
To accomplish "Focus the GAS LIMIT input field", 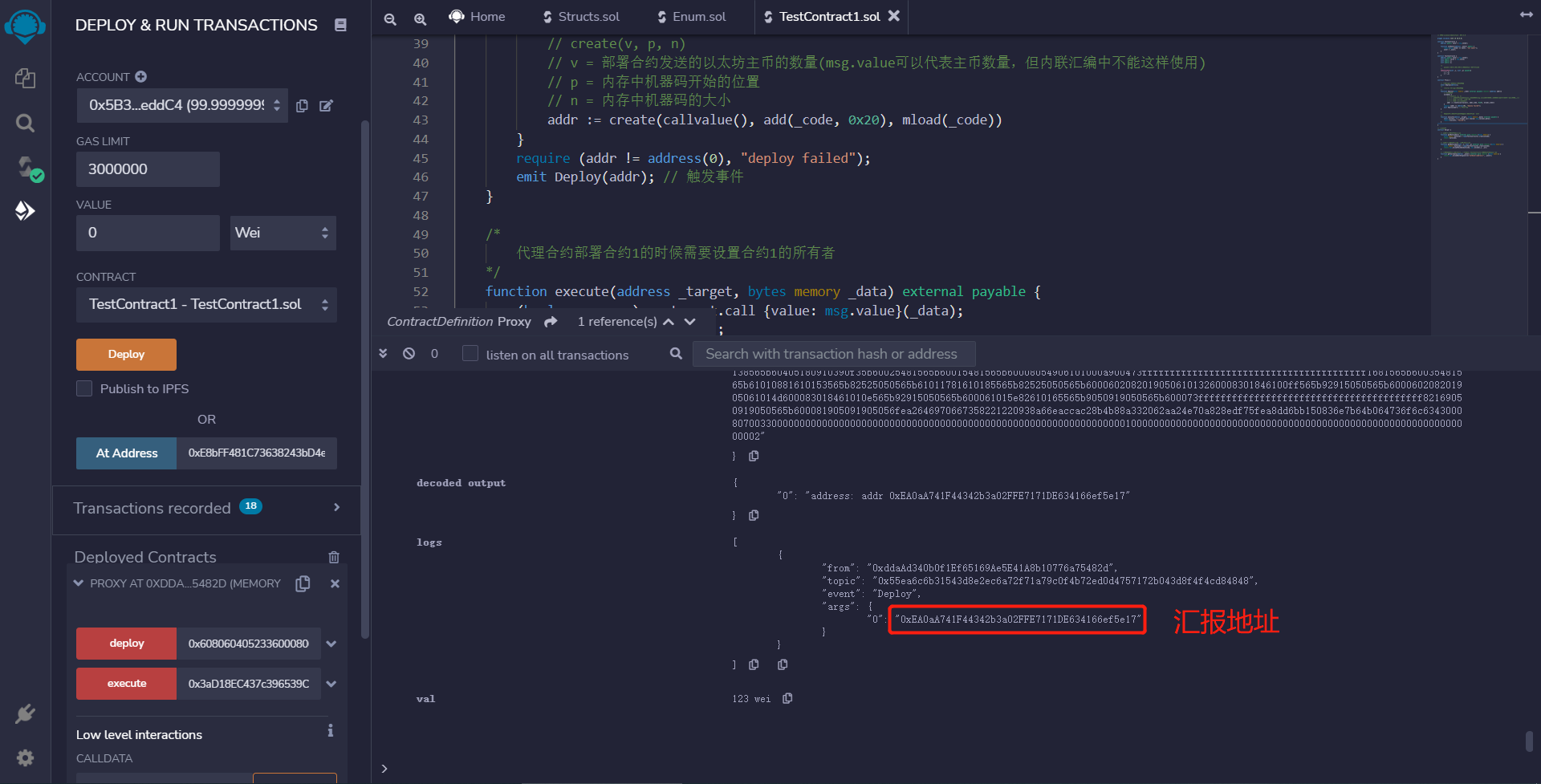I will (x=148, y=169).
